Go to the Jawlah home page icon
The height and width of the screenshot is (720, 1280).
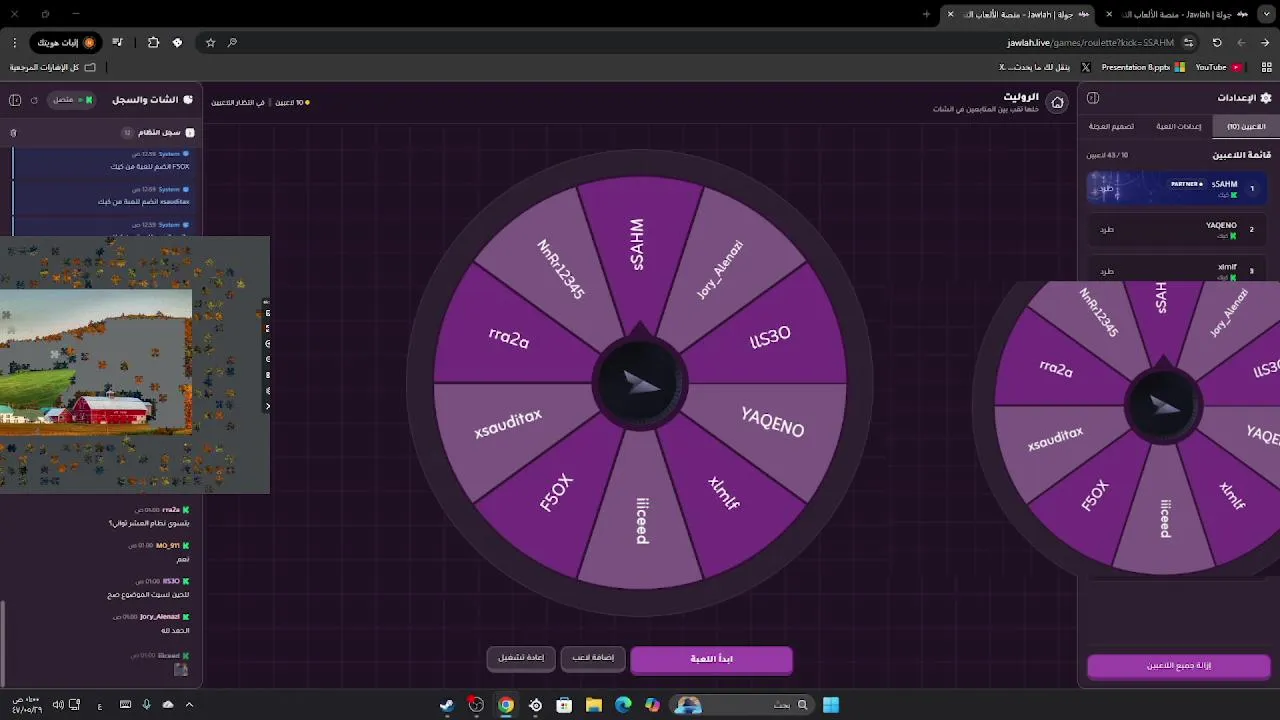tap(1057, 102)
